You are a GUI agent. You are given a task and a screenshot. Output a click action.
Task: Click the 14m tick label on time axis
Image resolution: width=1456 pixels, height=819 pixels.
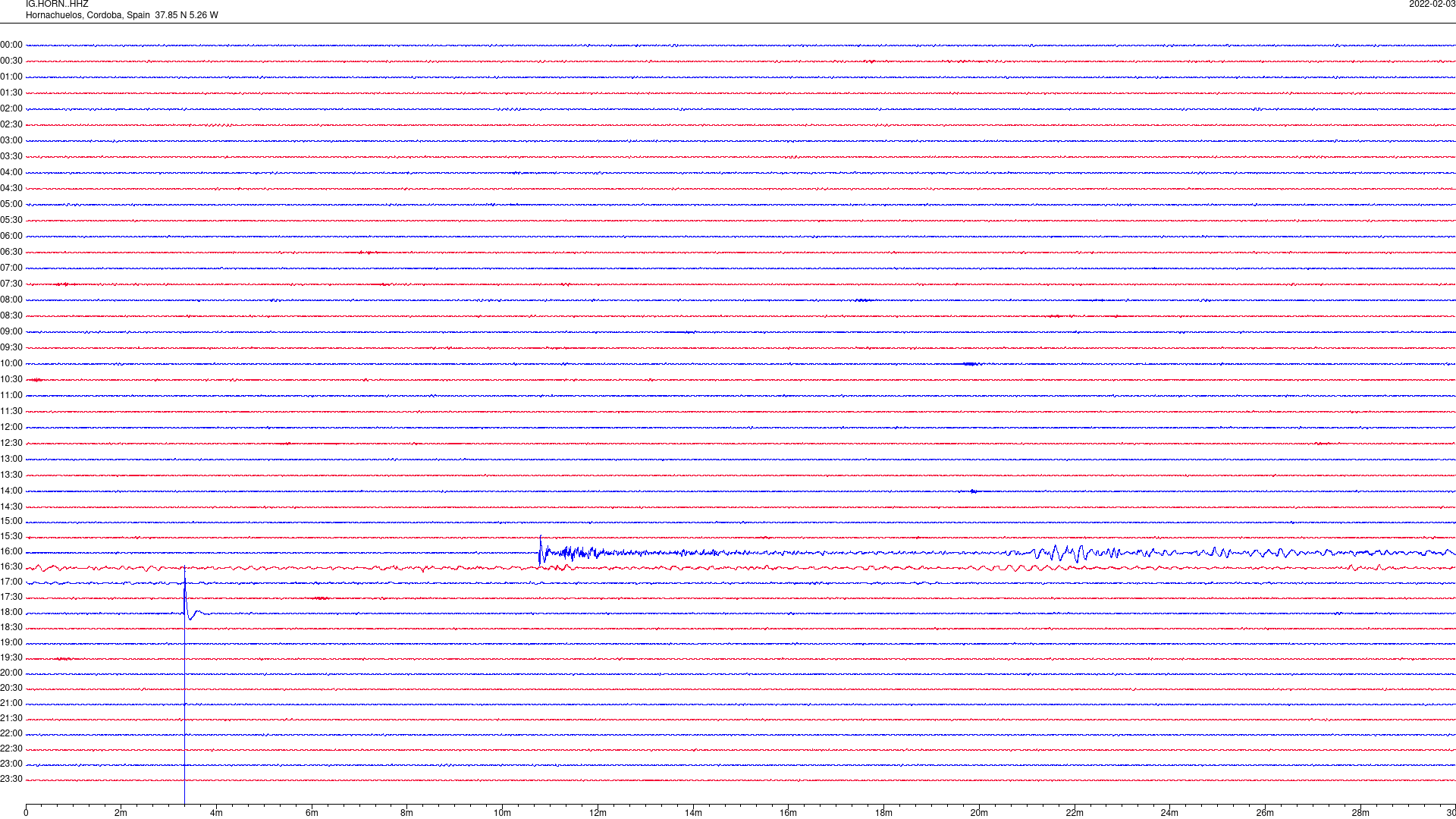693,813
